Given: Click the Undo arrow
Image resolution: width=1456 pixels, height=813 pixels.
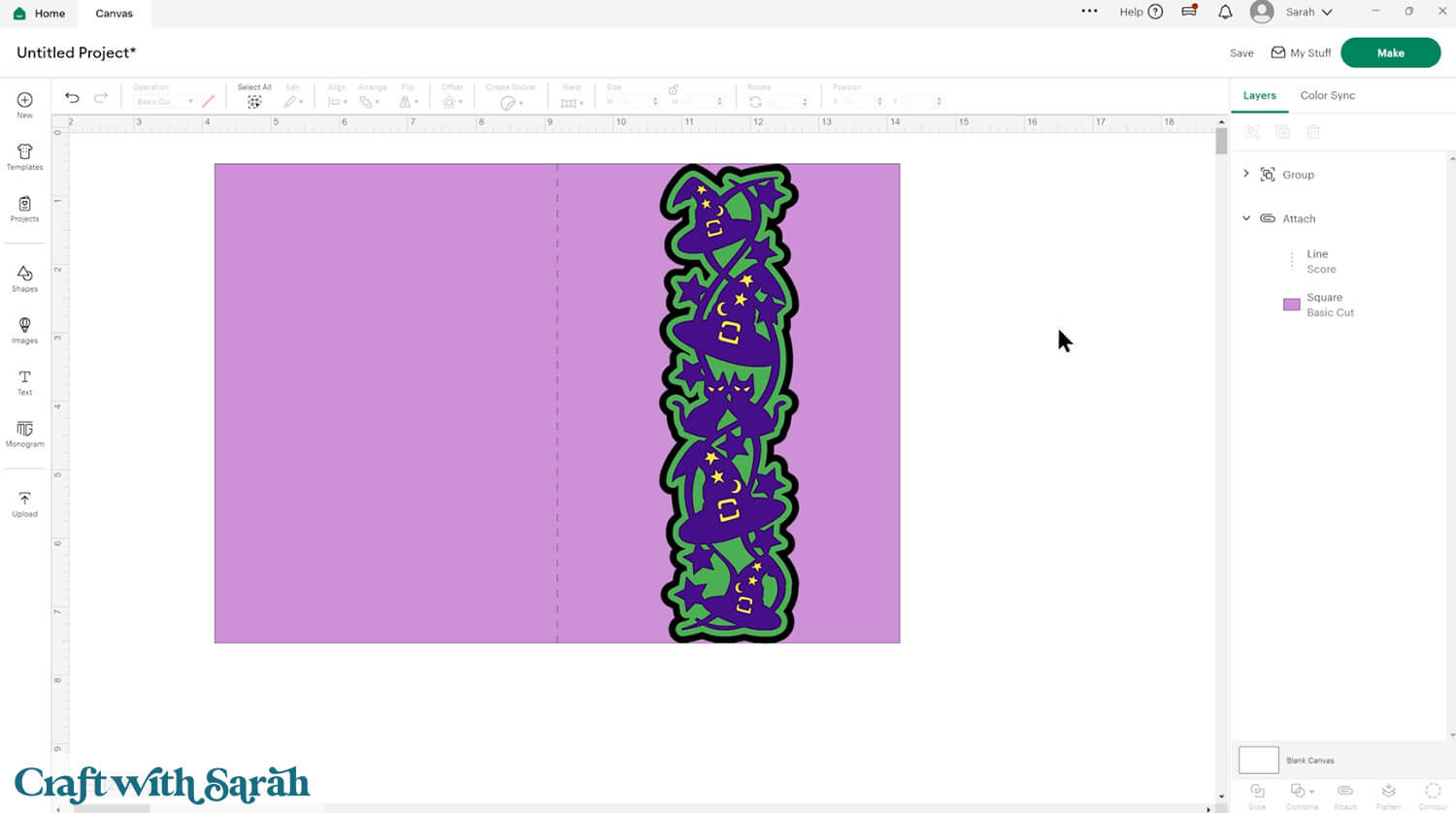Looking at the screenshot, I should pyautogui.click(x=72, y=98).
